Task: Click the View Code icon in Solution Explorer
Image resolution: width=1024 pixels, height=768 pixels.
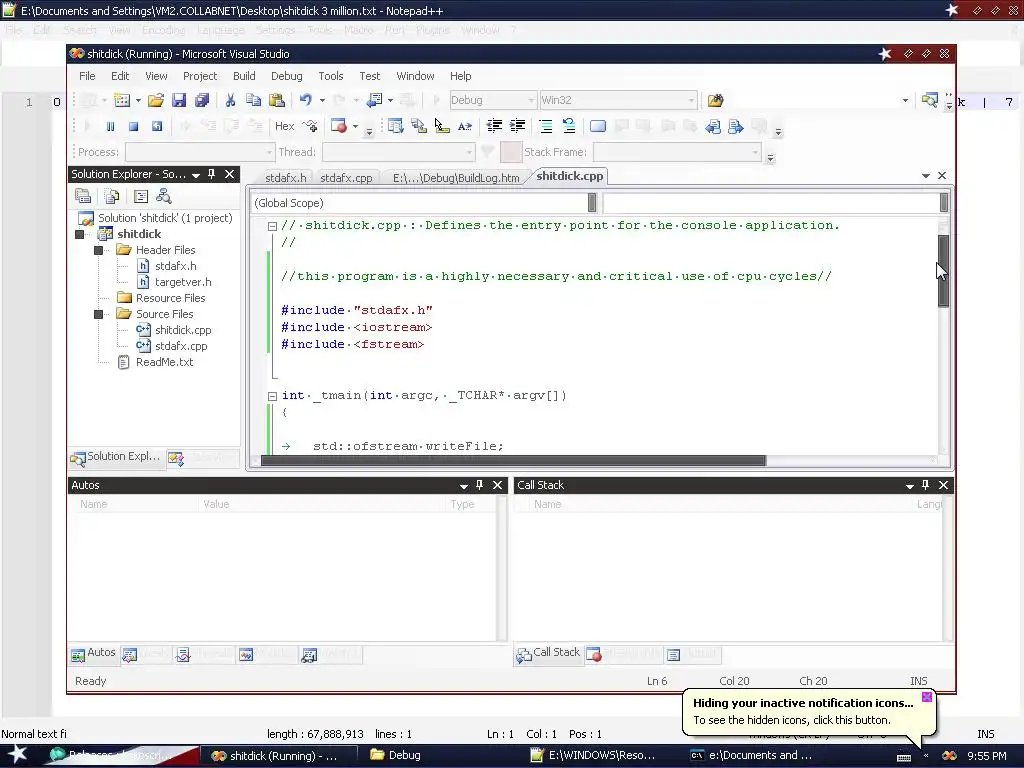Action: coord(140,196)
